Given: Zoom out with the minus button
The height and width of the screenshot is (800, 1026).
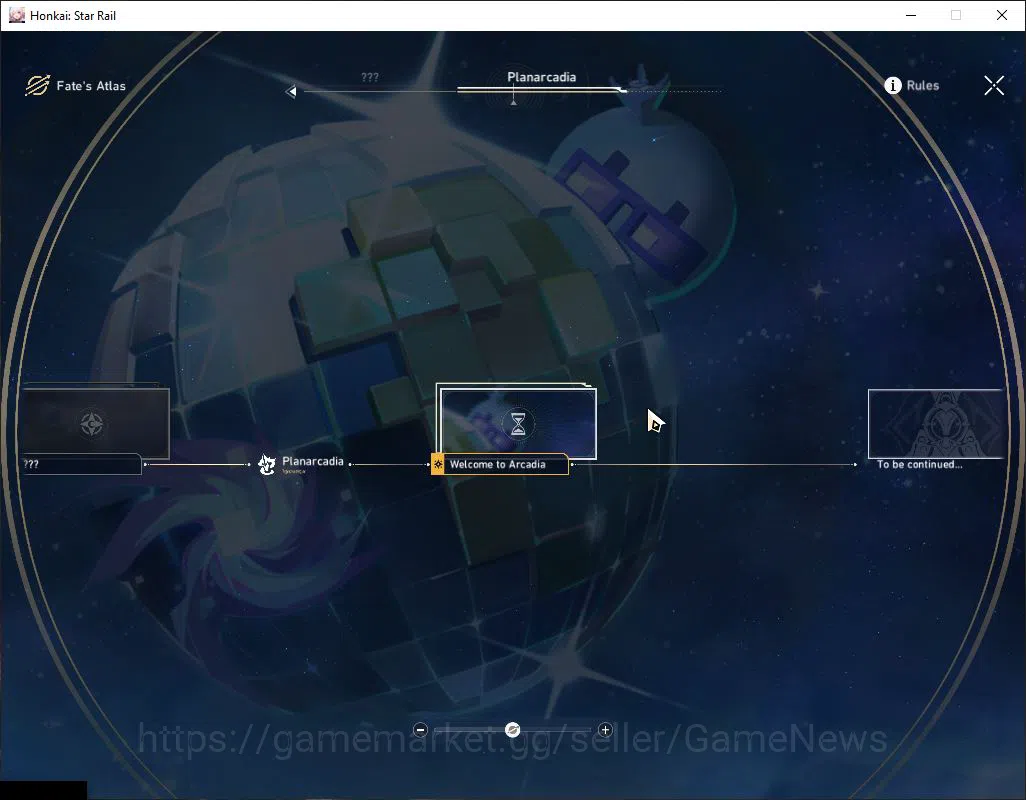Looking at the screenshot, I should tap(421, 729).
